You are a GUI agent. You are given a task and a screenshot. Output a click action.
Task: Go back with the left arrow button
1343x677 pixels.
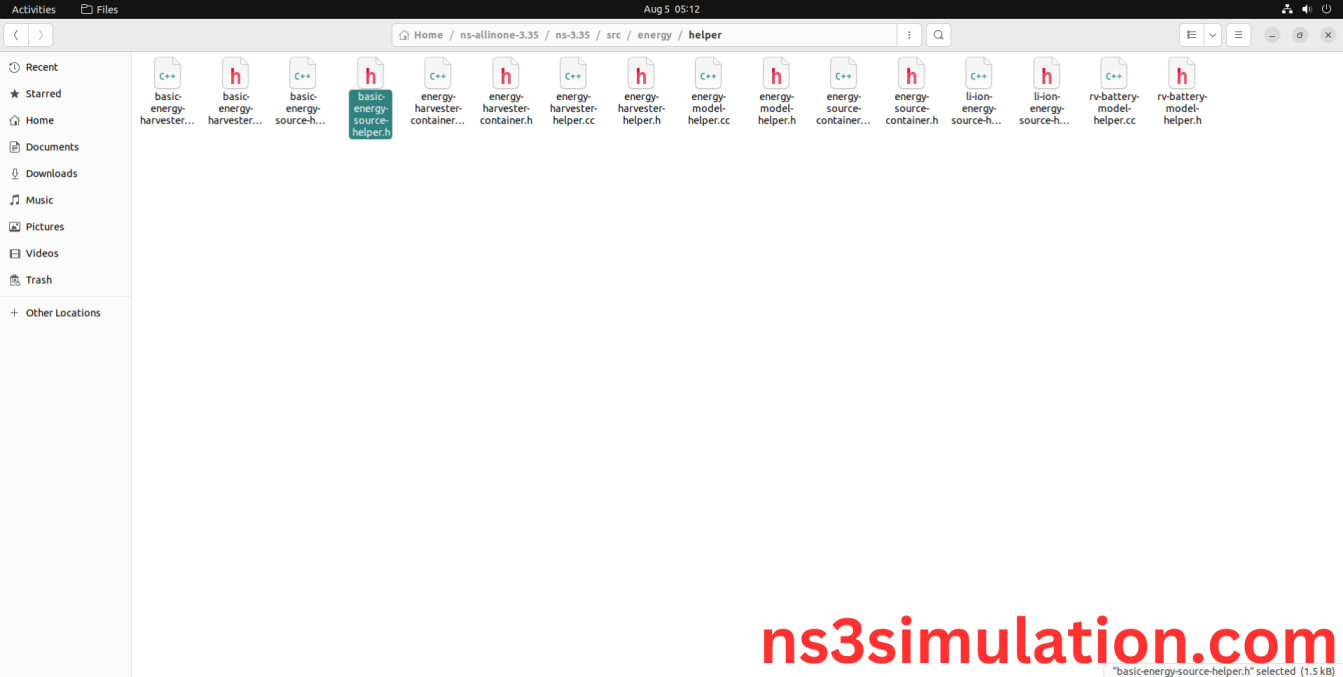16,35
